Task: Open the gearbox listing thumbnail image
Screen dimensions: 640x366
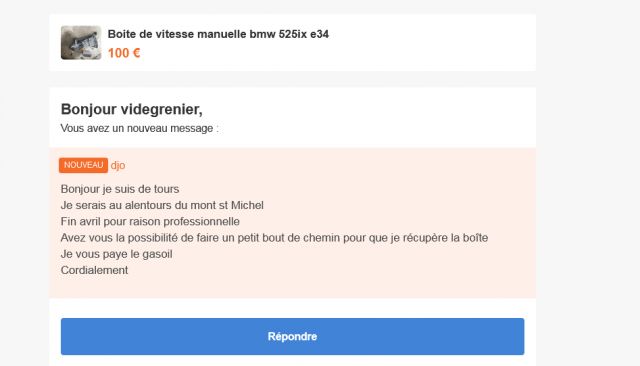Action: [x=81, y=43]
